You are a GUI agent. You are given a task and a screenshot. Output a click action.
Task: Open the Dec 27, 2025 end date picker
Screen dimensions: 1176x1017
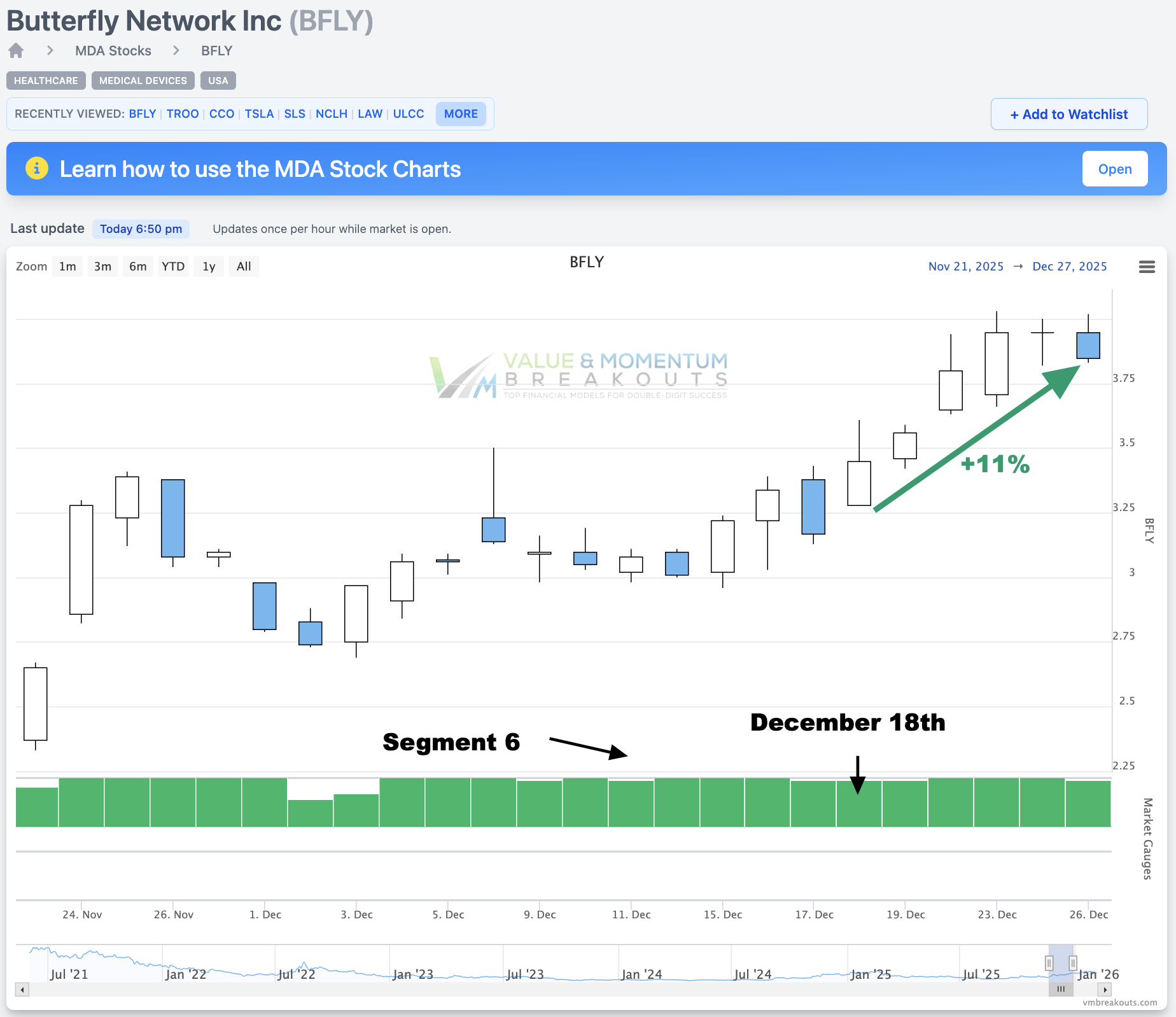coord(1070,266)
